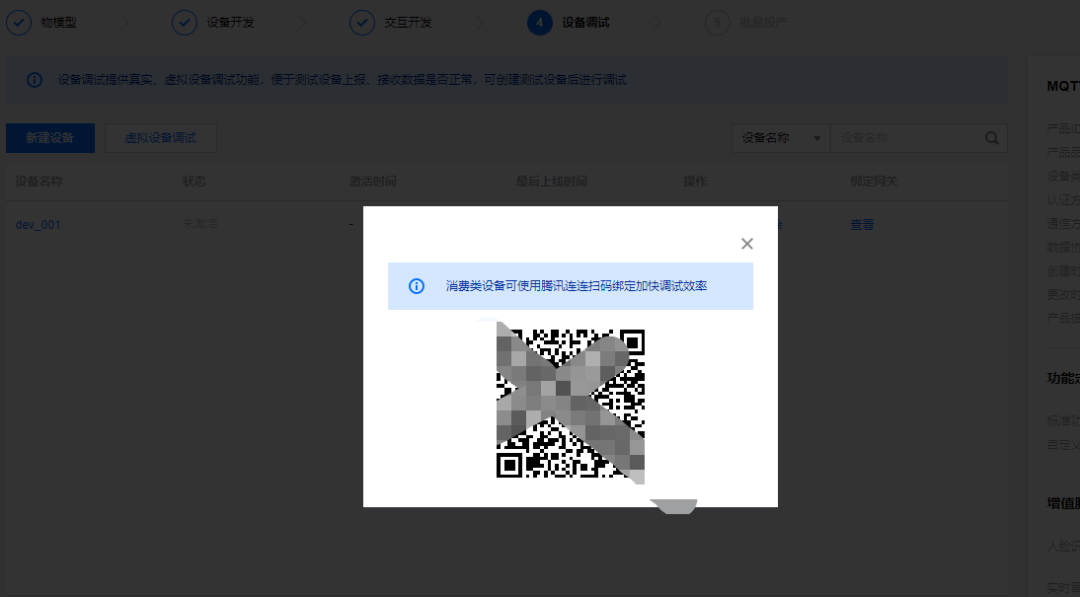Click the 绑定网关 column header
Image resolution: width=1080 pixels, height=597 pixels.
873,181
